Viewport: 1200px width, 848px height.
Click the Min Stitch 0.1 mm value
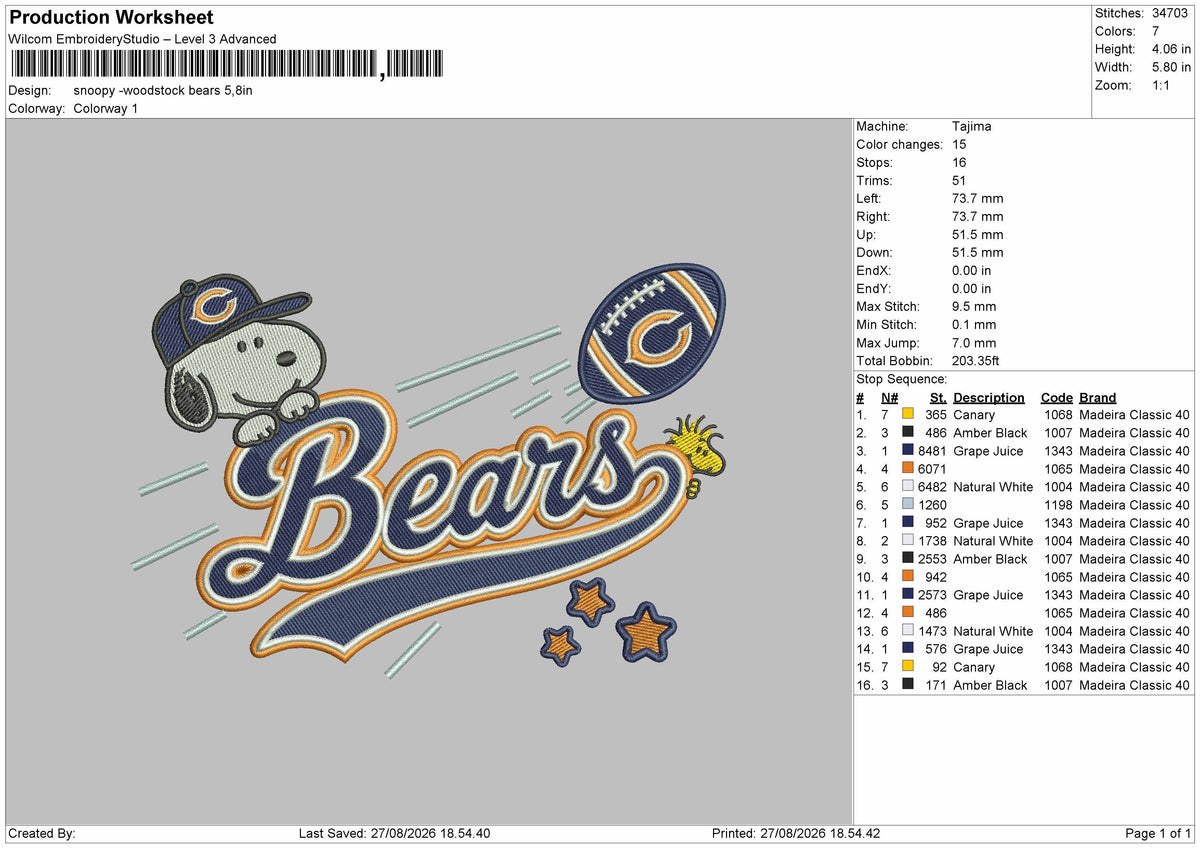coord(972,325)
